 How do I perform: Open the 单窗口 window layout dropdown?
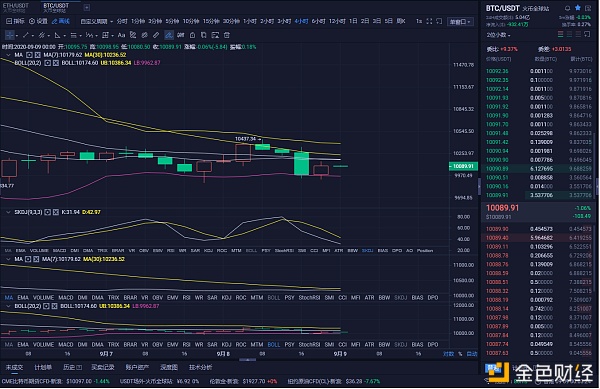(x=460, y=22)
